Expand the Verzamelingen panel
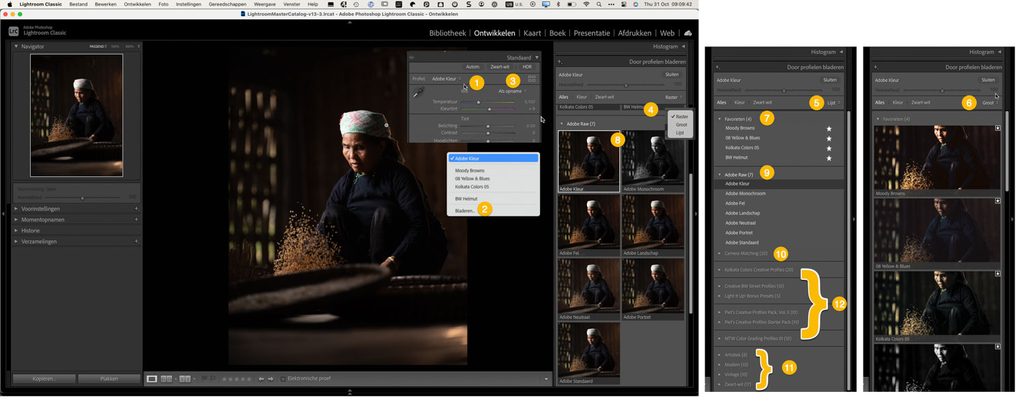Viewport: 1024px width, 409px height. [x=16, y=242]
